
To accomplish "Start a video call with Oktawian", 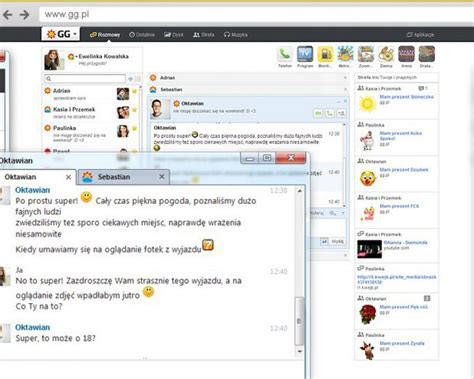I will click(x=318, y=114).
